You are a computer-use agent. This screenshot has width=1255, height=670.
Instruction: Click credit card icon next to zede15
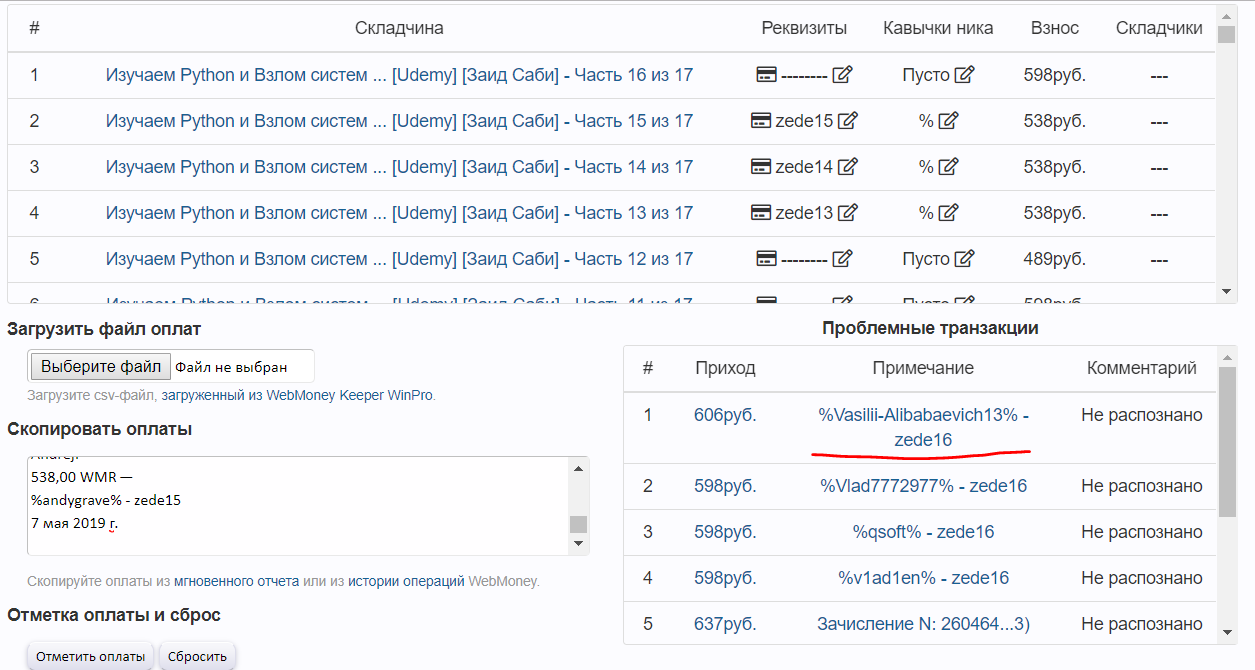[761, 121]
